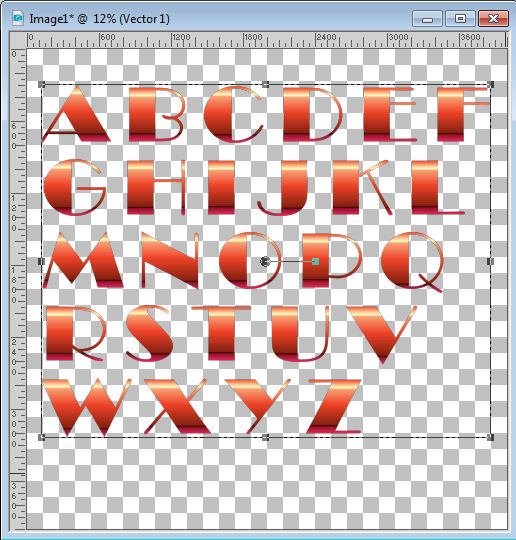Click the top-right selection corner handle
Image resolution: width=516 pixels, height=540 pixels.
click(x=491, y=84)
